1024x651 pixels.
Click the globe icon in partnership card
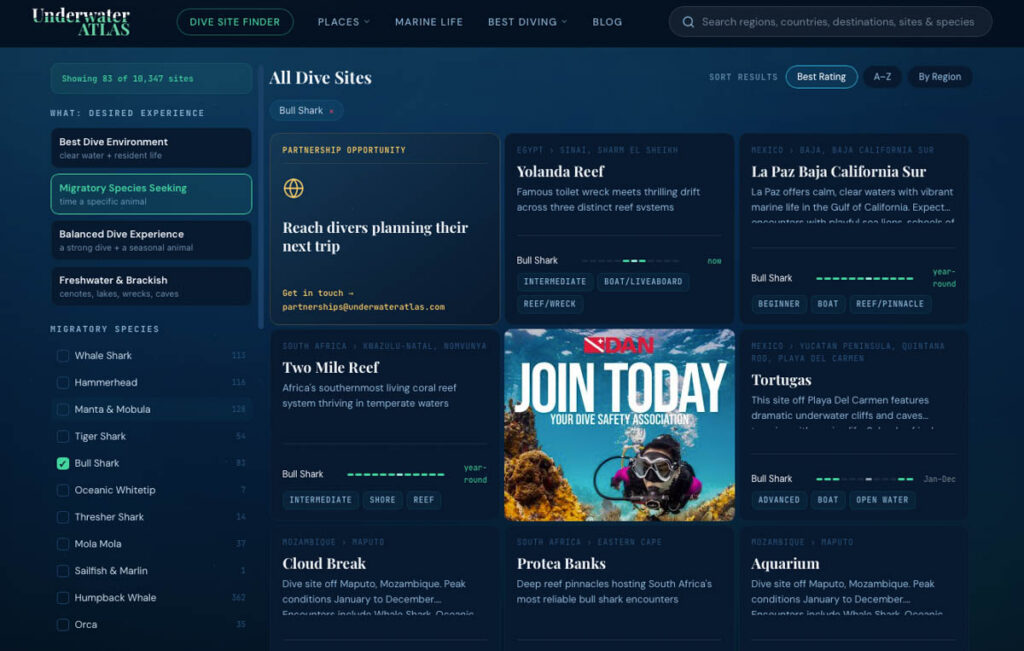pyautogui.click(x=293, y=188)
